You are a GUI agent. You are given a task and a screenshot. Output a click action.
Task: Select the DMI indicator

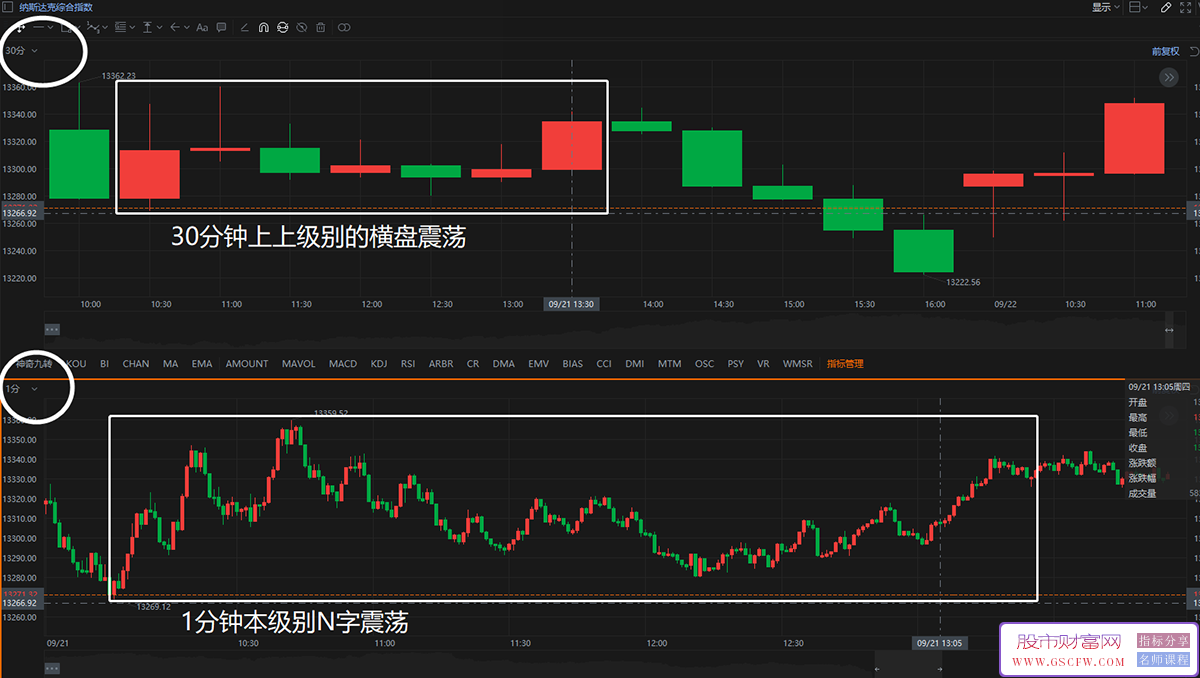635,364
